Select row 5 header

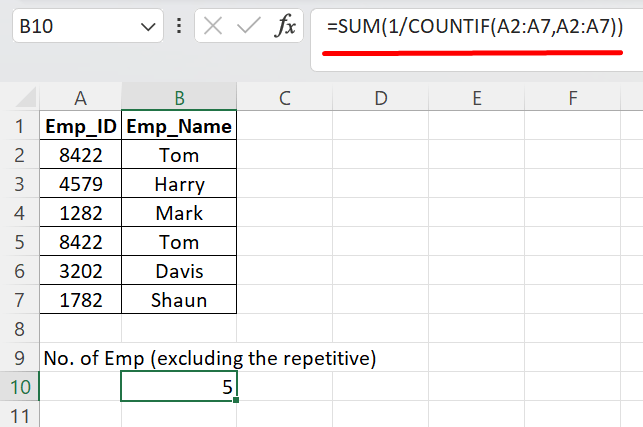coord(19,242)
